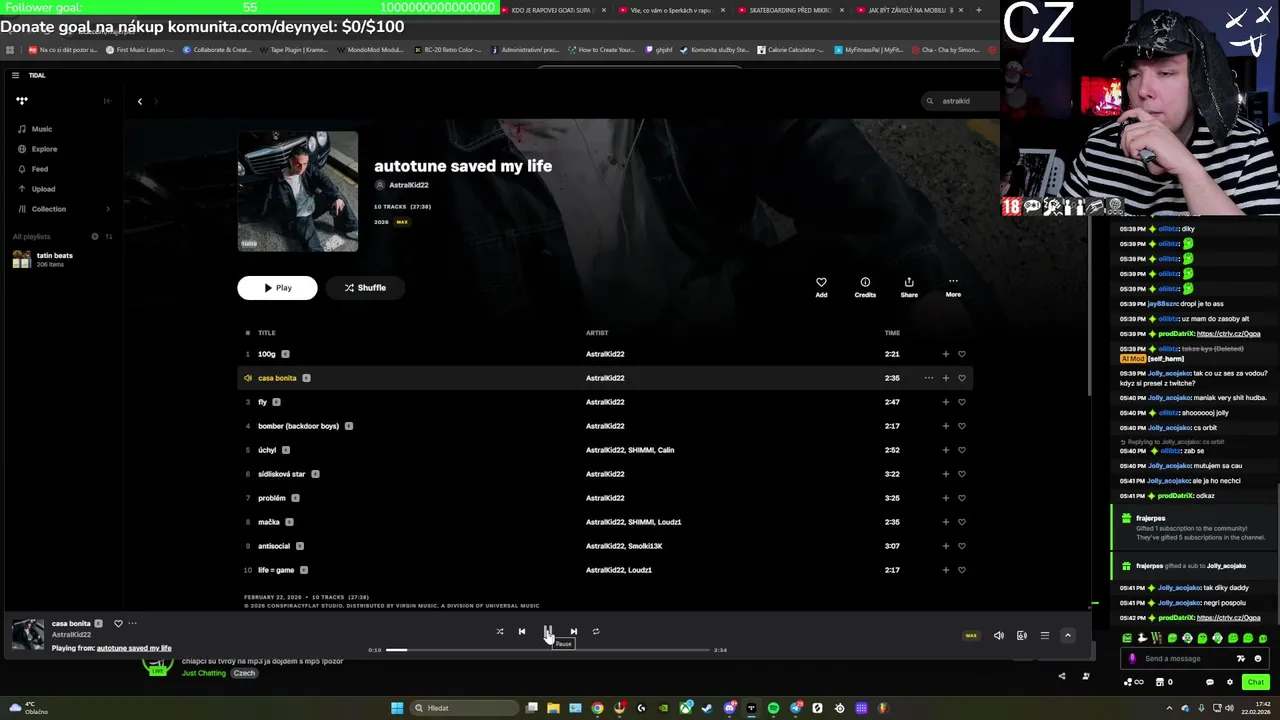
Task: Sort playlists using the sort arrows
Action: click(x=109, y=236)
